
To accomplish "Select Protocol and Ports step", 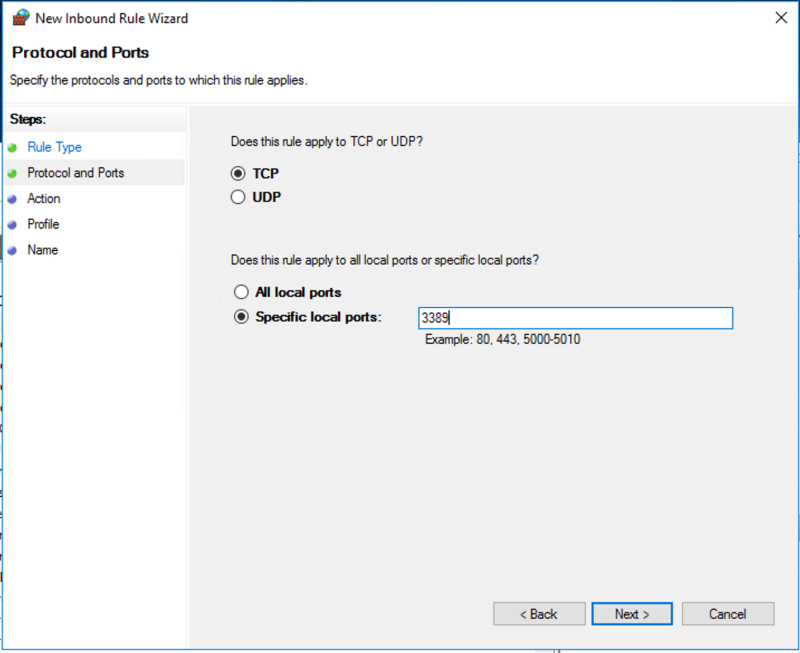I will point(76,173).
